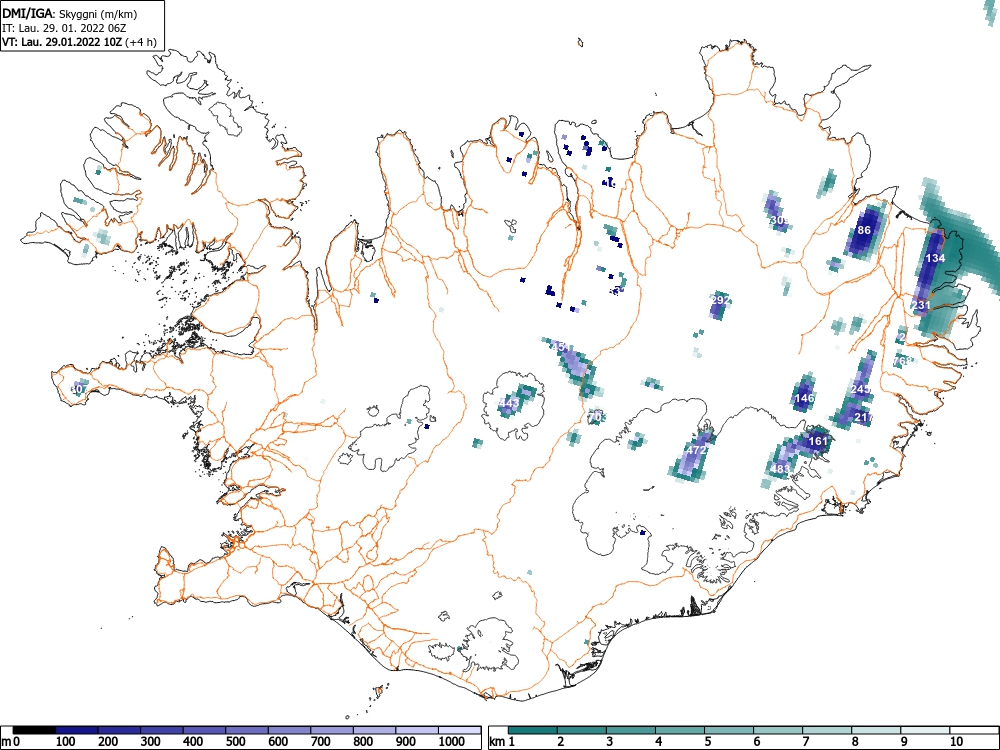
Task: Click the '1000' label in the meters legend
Action: (452, 742)
